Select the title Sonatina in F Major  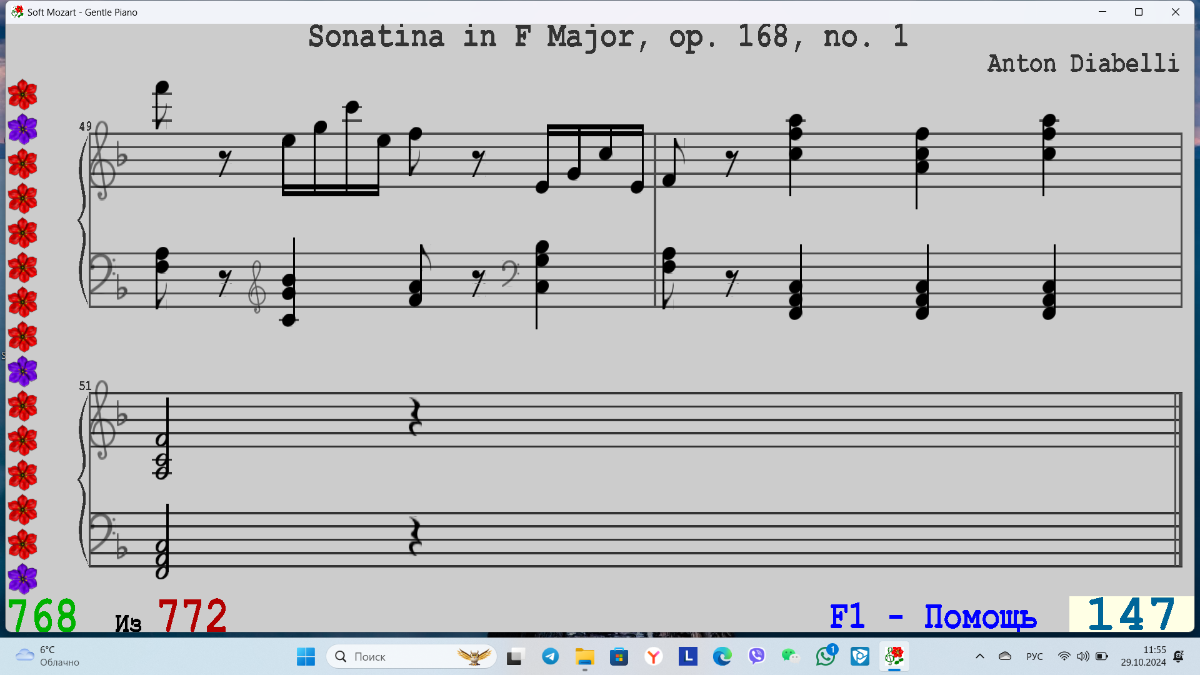click(608, 37)
